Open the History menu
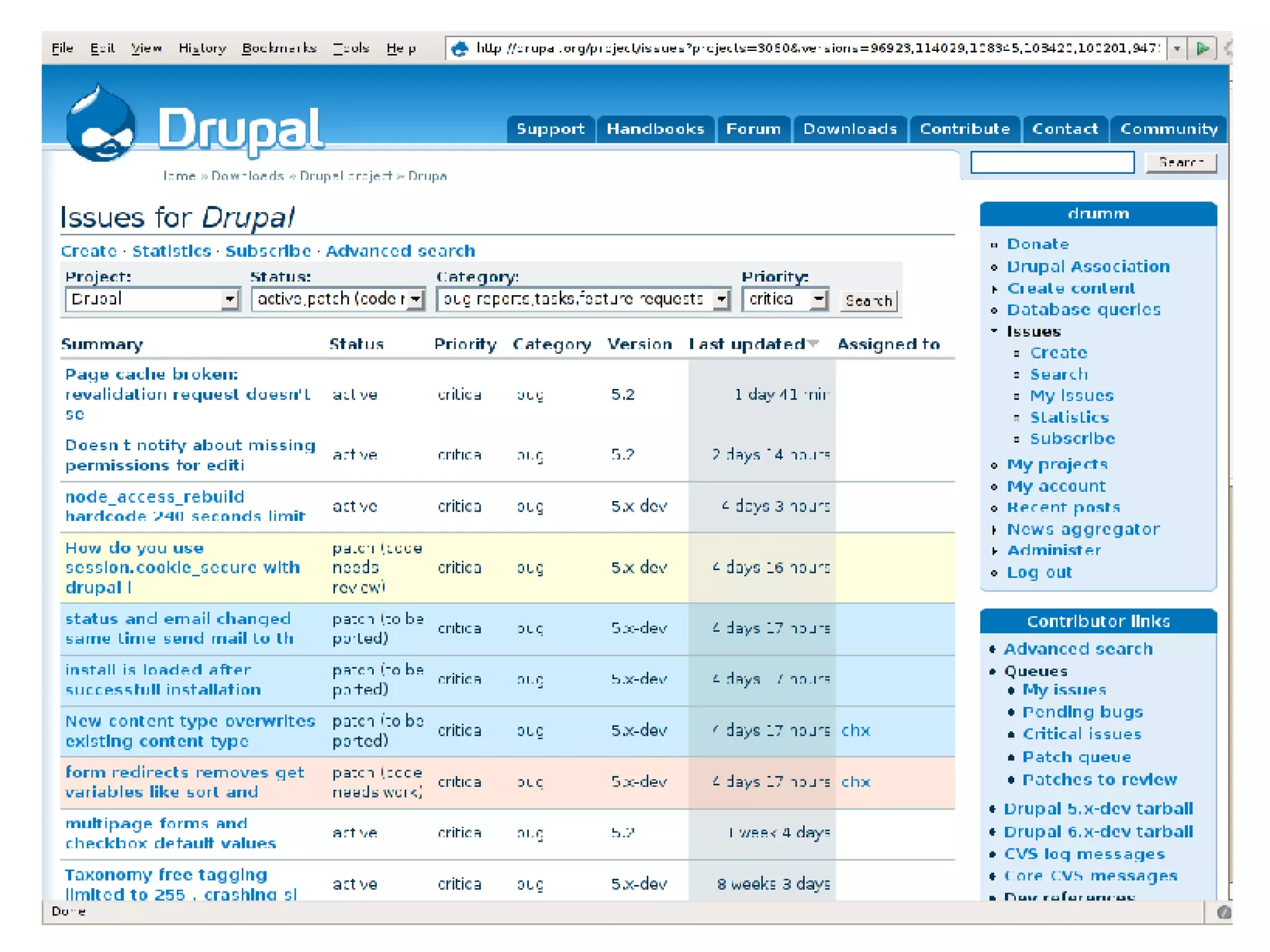Image resolution: width=1270 pixels, height=952 pixels. click(202, 48)
